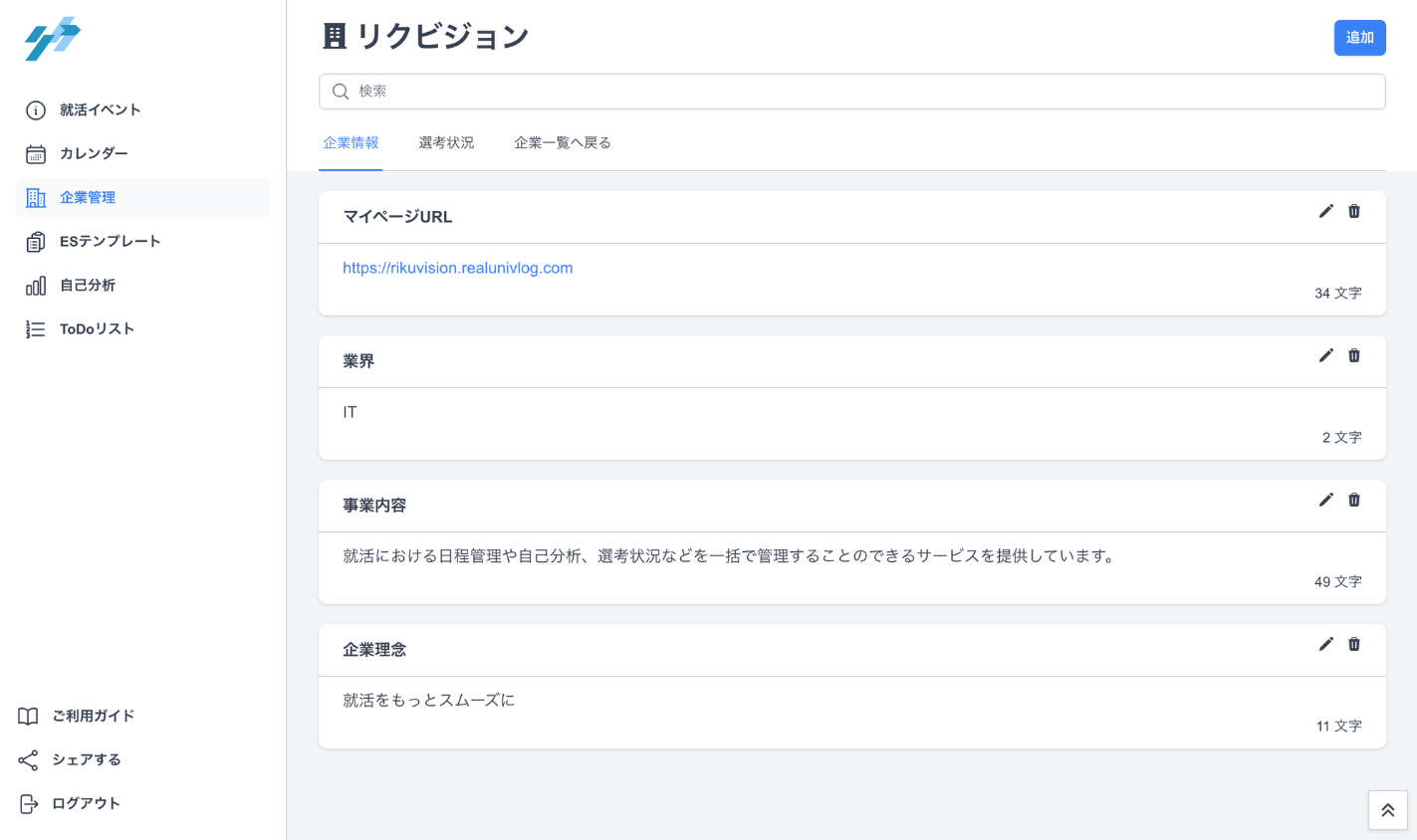Click ログアウト to log out
The width and height of the screenshot is (1417, 840).
coord(87,803)
